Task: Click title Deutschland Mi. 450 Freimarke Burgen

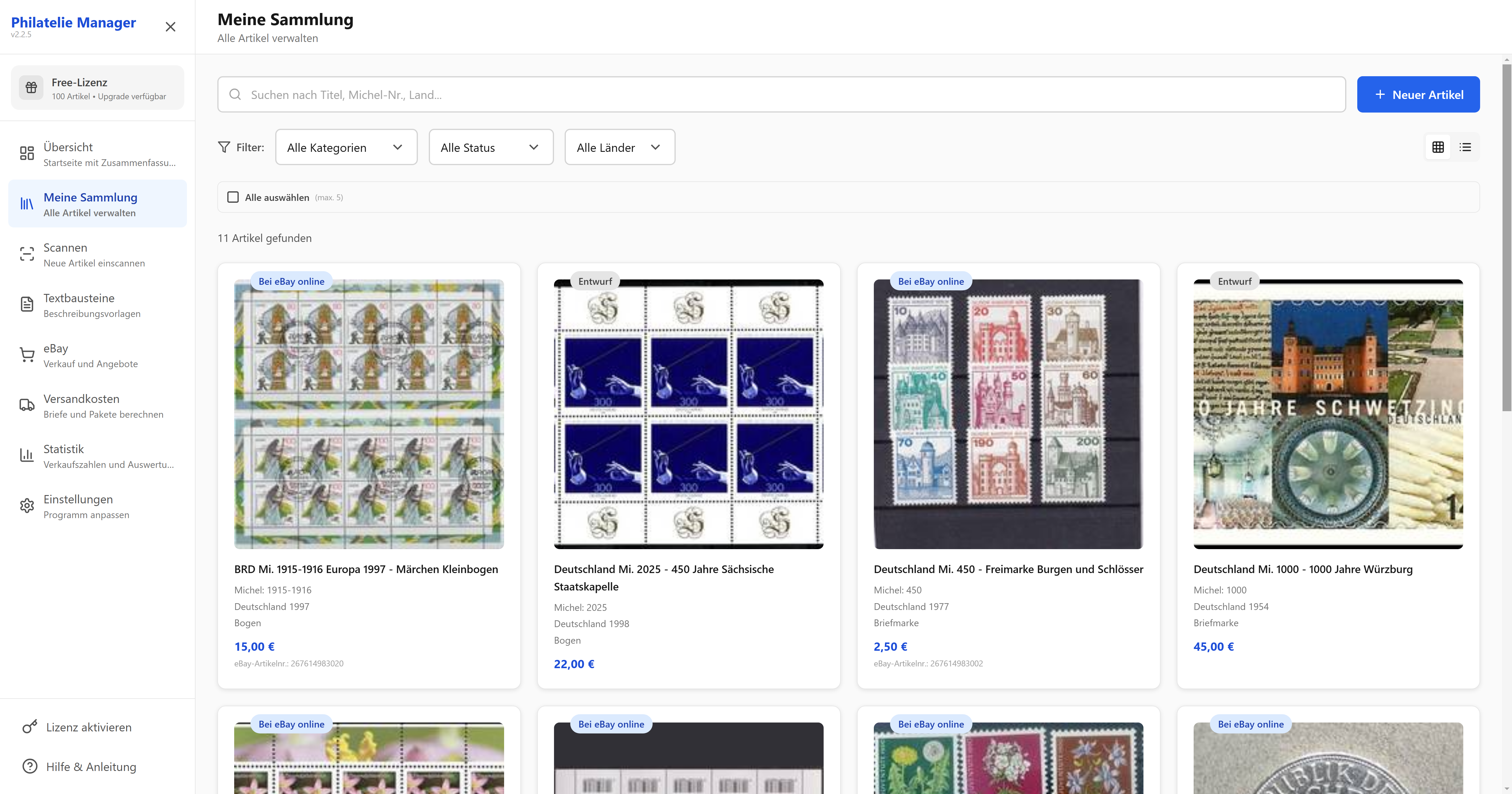Action: pos(1008,569)
